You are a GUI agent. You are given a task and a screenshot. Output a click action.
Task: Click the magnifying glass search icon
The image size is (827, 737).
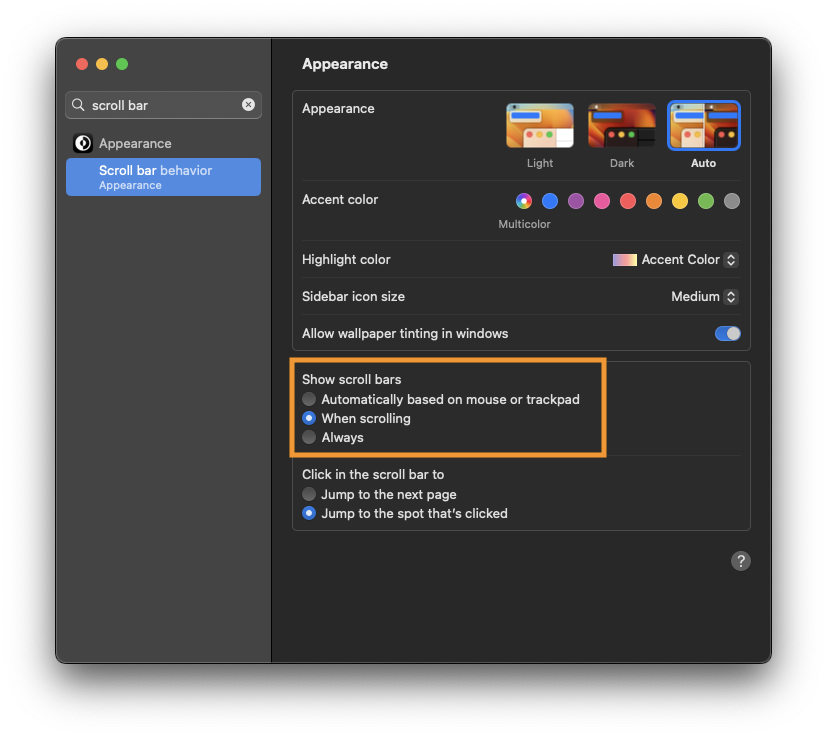(x=79, y=105)
